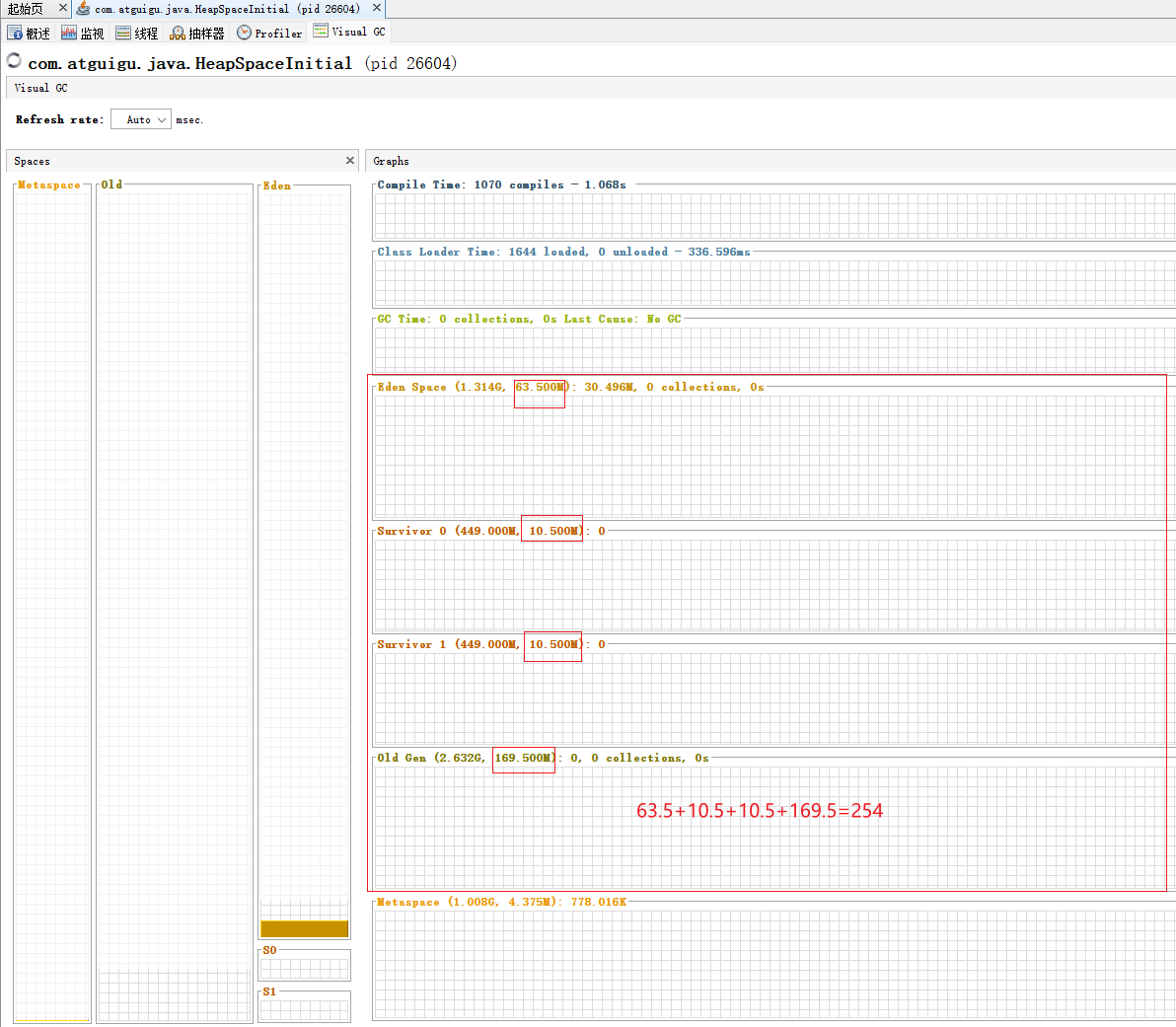Click the GC Time graph area

click(770, 350)
